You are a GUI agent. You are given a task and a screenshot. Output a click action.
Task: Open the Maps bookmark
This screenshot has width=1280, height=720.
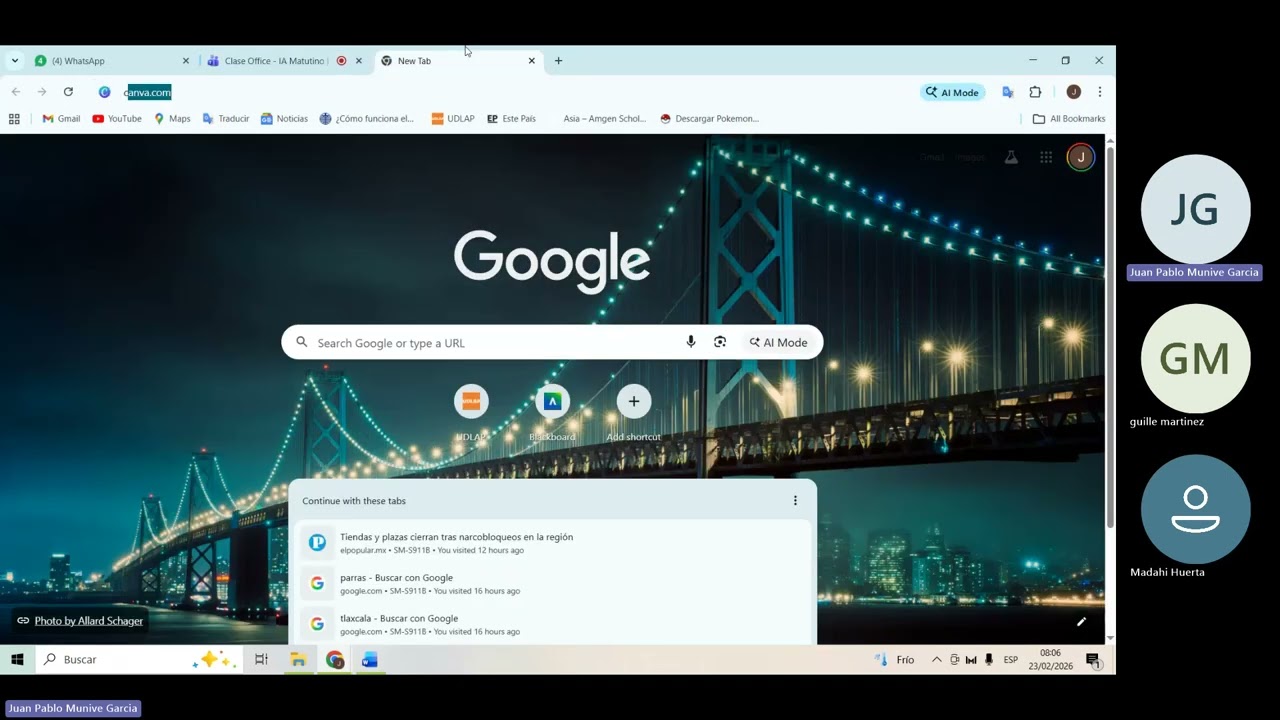pyautogui.click(x=172, y=119)
